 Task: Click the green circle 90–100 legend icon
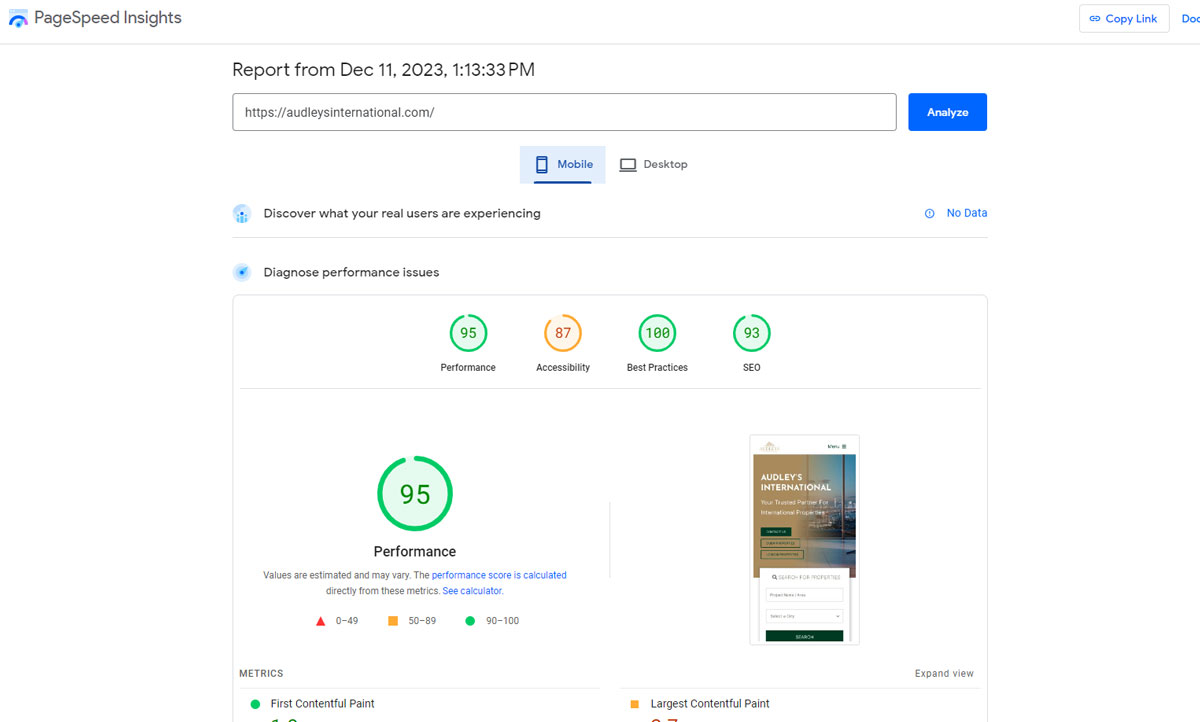click(x=470, y=621)
